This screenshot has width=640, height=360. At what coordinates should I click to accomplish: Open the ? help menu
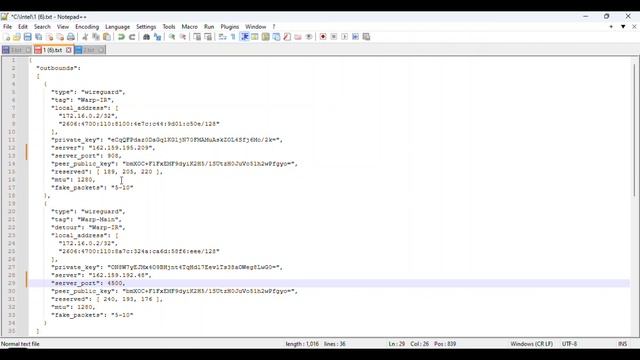tap(274, 27)
